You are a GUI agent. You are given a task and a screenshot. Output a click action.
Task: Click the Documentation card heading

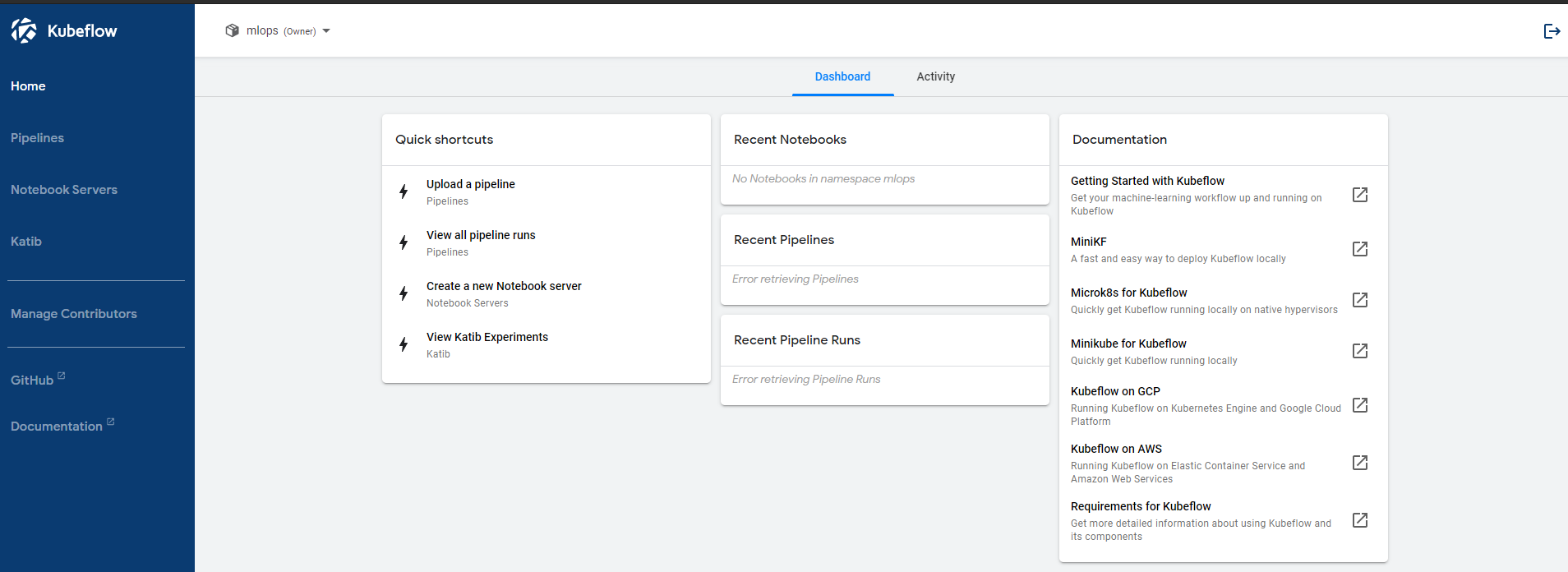(x=1119, y=140)
